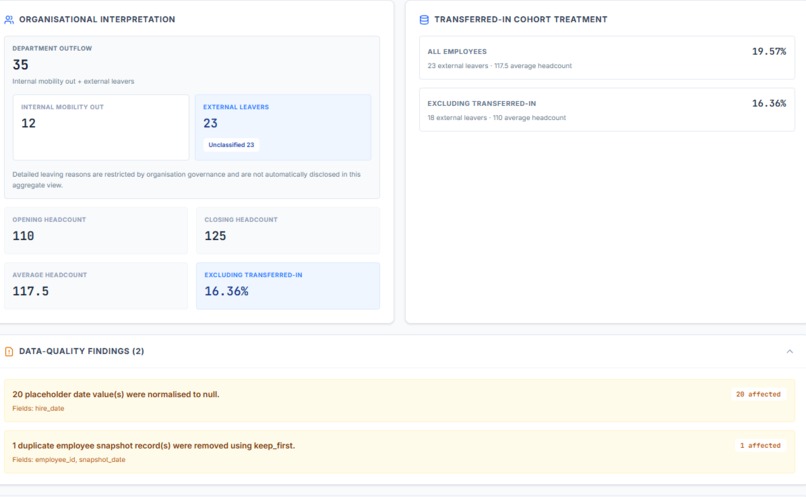Viewport: 806px width, 497px height.
Task: Click the Data-Quality Findings (2) heading
Action: tap(81, 351)
